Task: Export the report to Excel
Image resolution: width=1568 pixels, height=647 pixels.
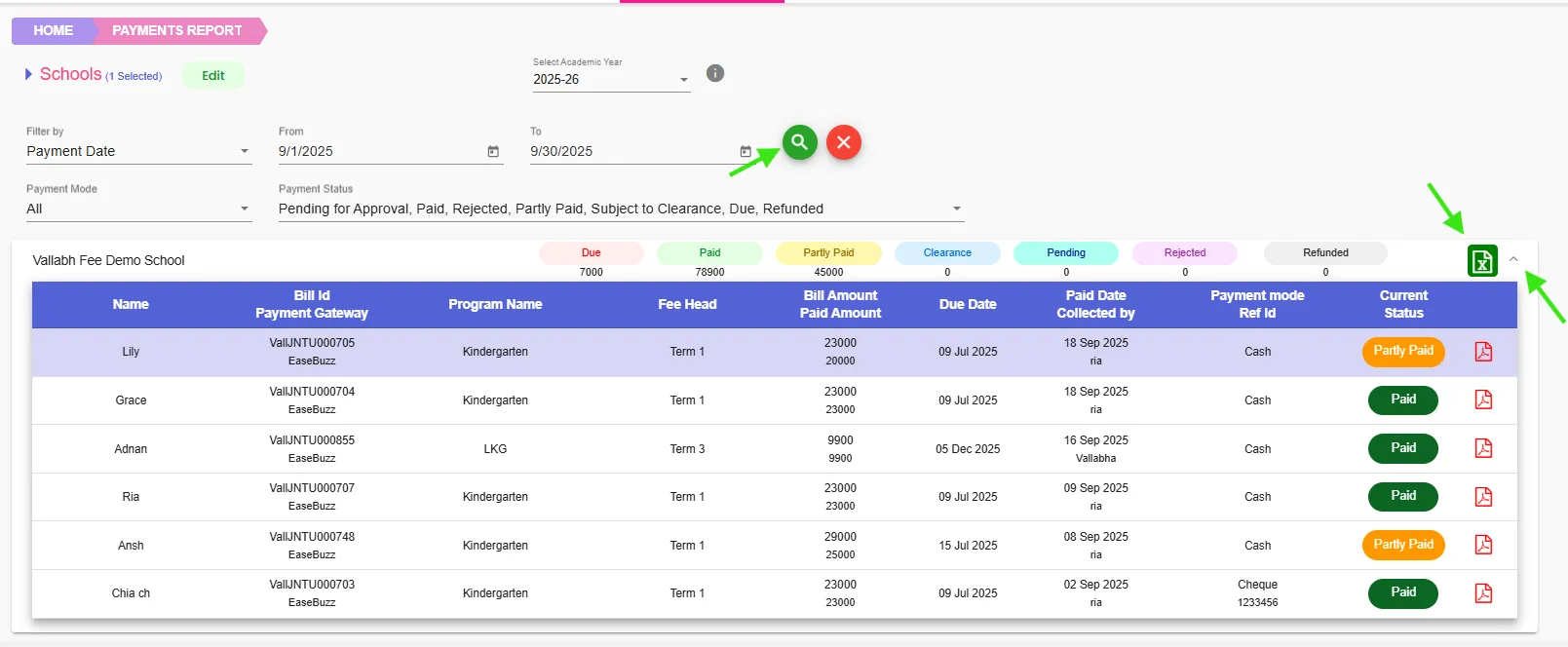Action: (x=1482, y=261)
